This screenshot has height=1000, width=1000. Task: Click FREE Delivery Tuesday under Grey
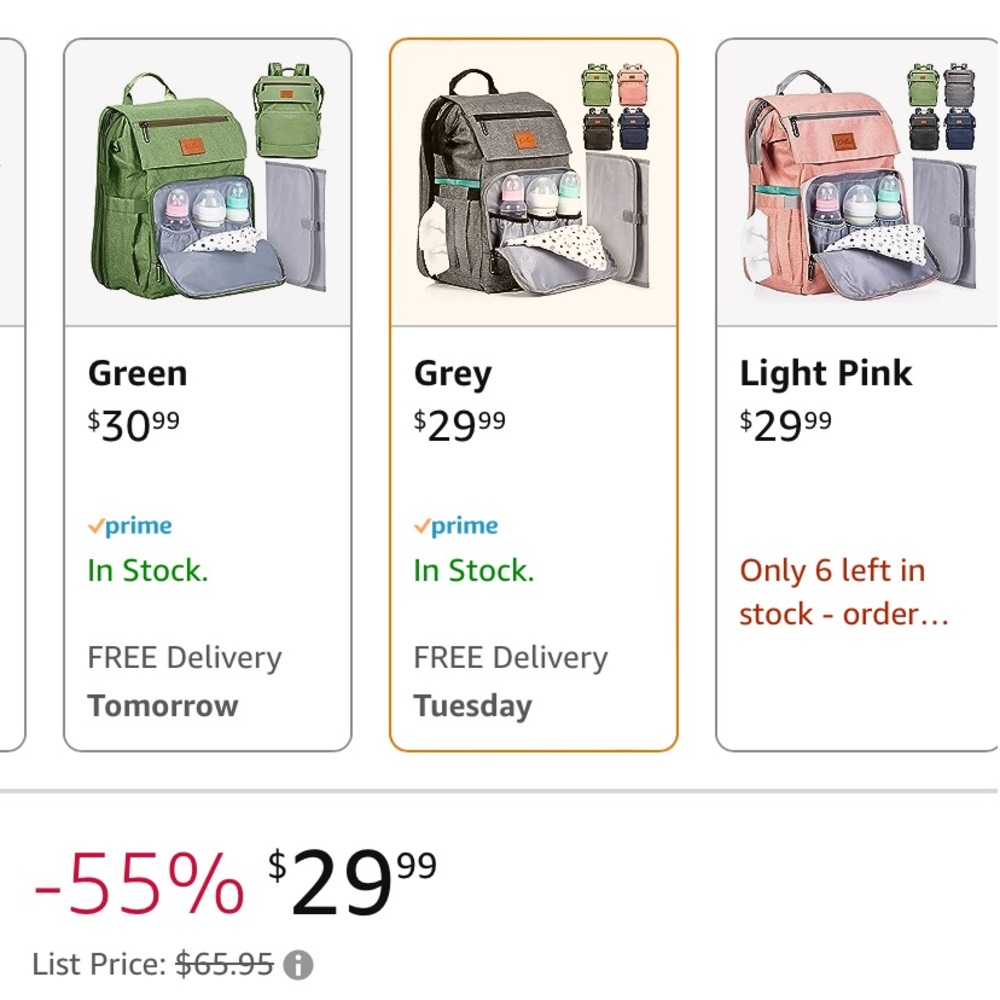point(510,680)
